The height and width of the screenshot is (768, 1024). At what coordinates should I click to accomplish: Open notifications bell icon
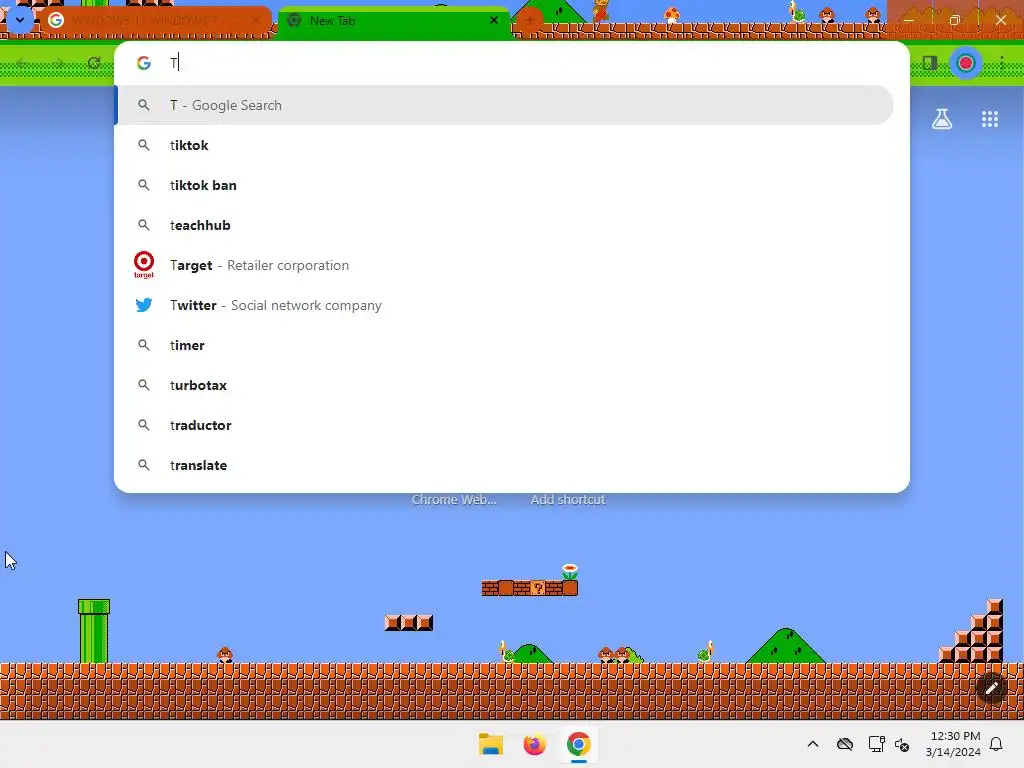point(996,744)
